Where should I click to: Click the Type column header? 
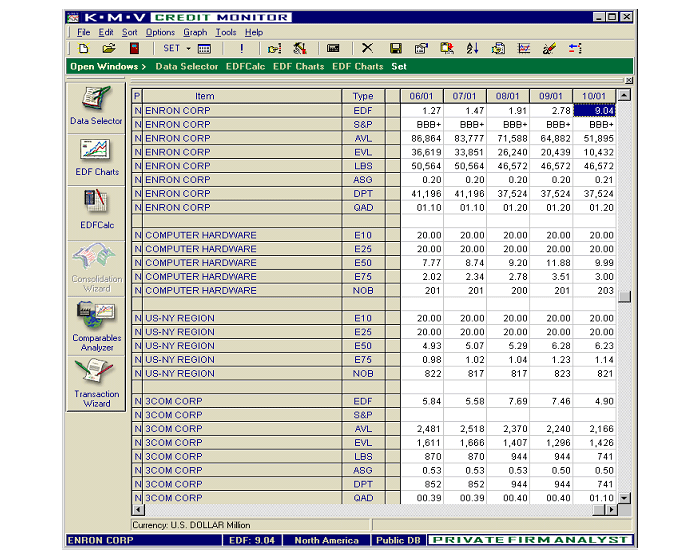[x=363, y=96]
